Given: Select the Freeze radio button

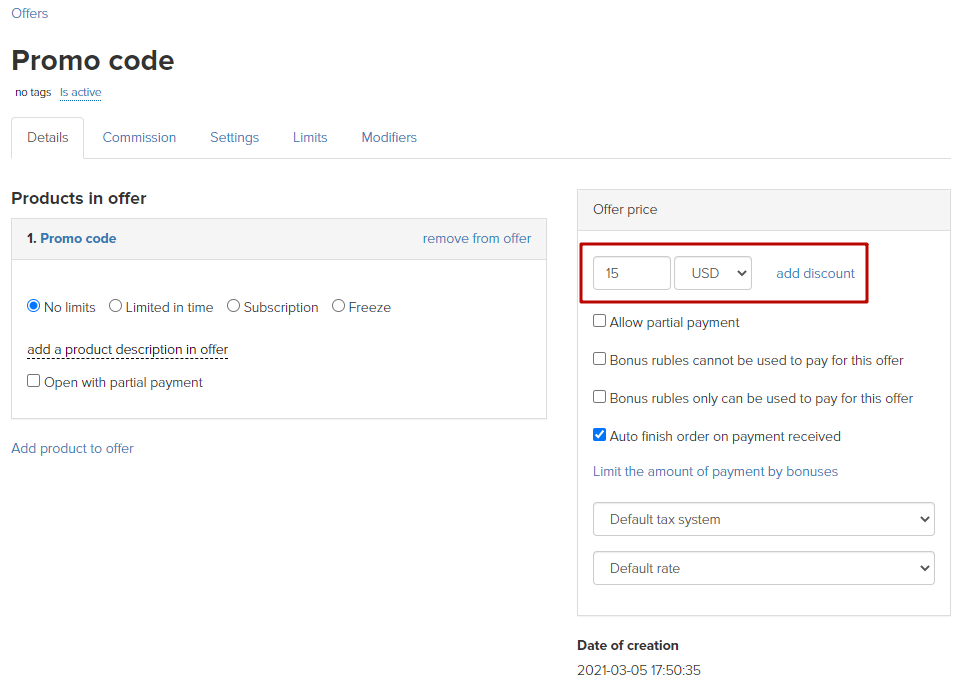Looking at the screenshot, I should coord(338,306).
